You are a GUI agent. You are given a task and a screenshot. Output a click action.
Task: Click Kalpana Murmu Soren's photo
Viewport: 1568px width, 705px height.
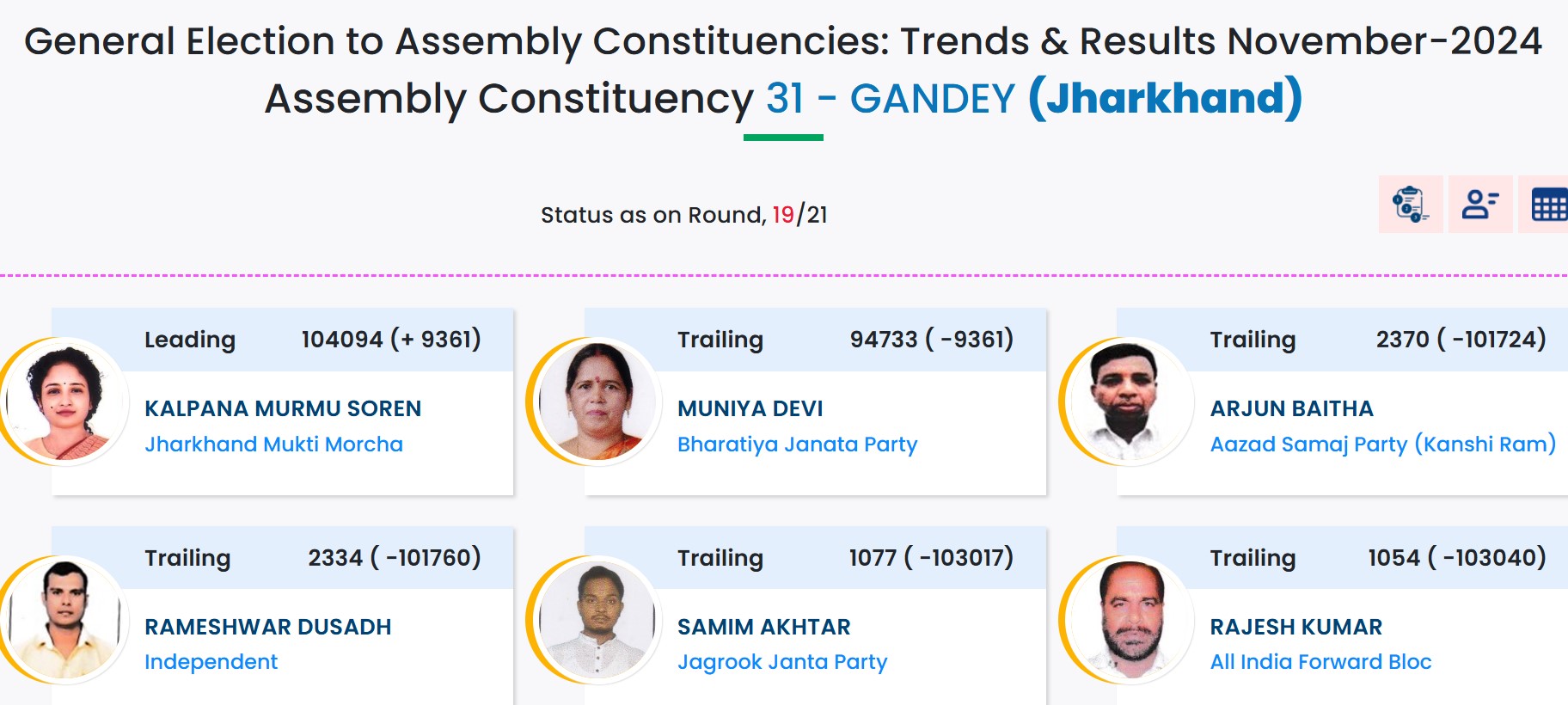(x=64, y=402)
